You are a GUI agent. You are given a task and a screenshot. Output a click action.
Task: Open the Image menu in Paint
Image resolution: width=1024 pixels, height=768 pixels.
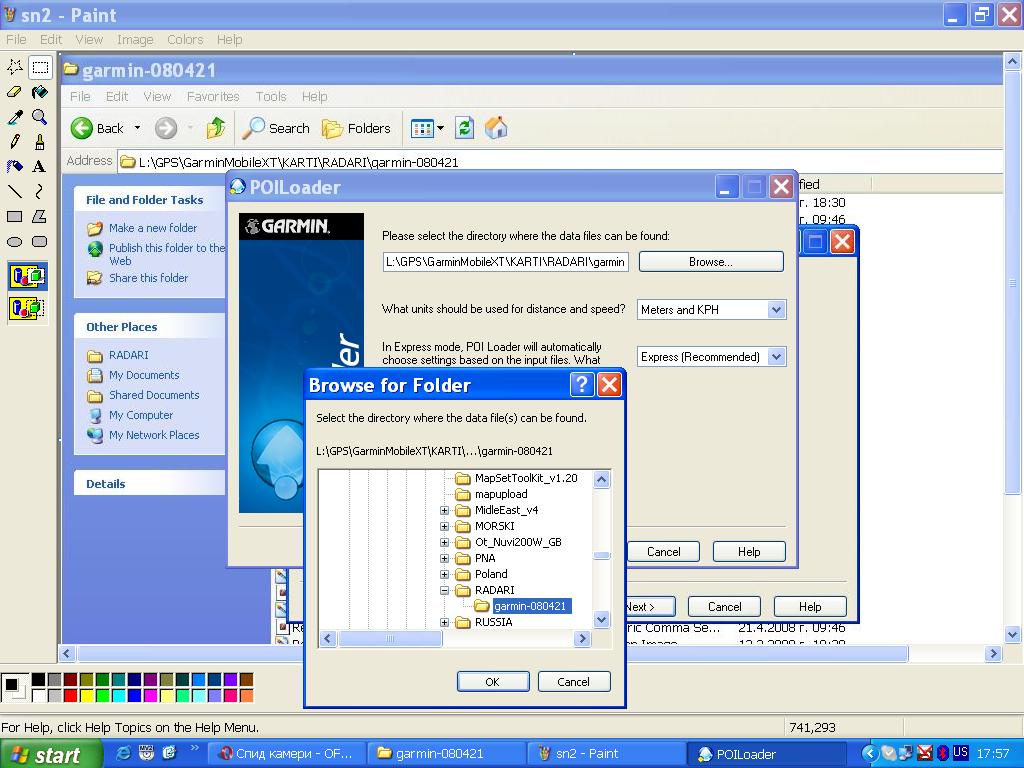click(x=135, y=40)
